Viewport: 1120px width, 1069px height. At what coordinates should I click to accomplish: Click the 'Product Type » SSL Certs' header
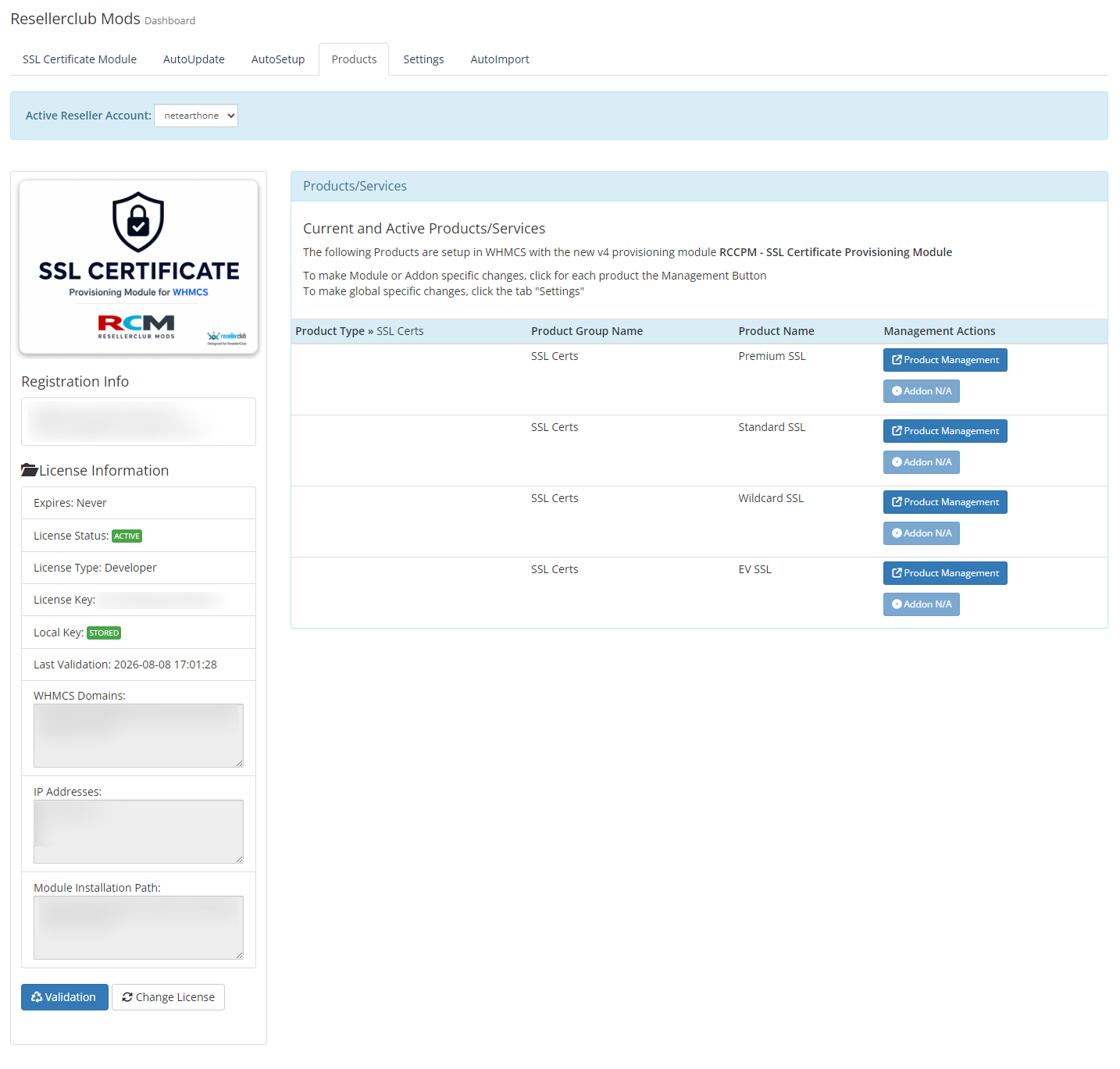359,331
